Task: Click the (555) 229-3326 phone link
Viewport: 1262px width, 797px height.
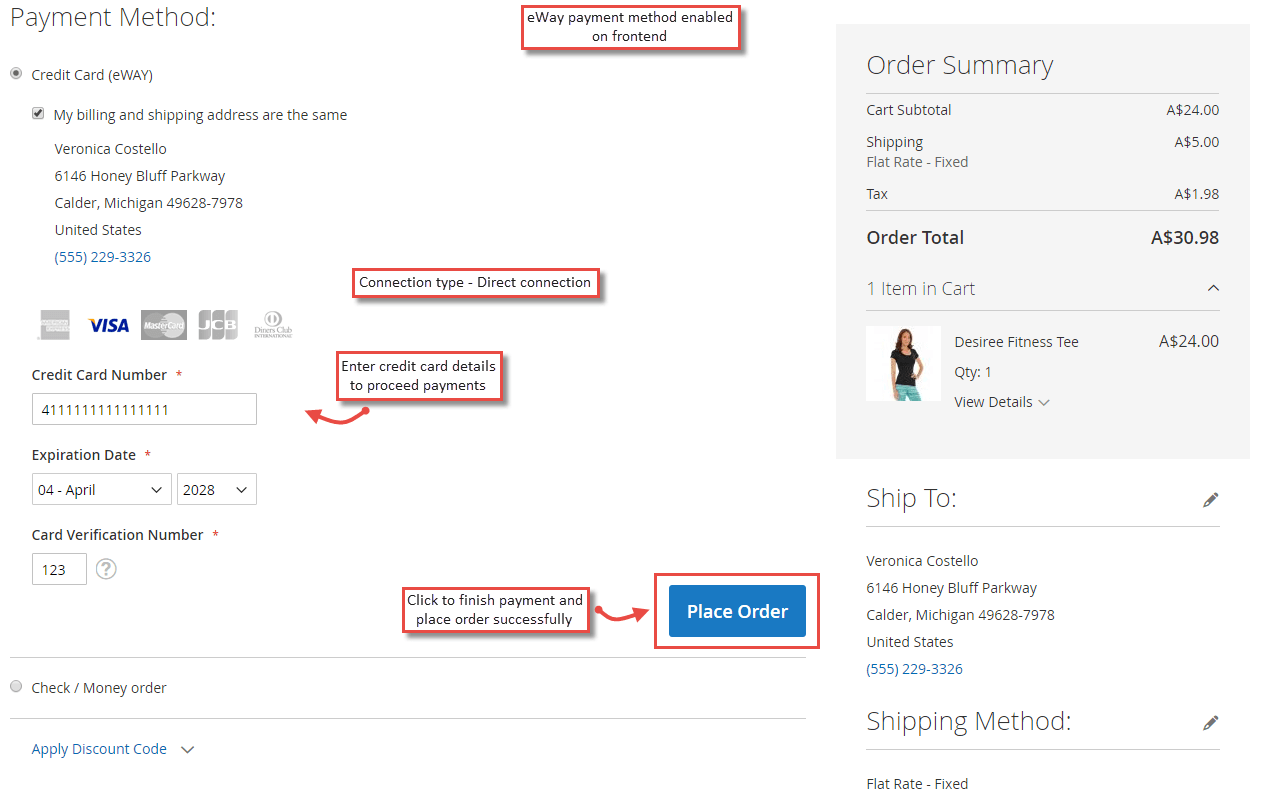Action: tap(102, 256)
